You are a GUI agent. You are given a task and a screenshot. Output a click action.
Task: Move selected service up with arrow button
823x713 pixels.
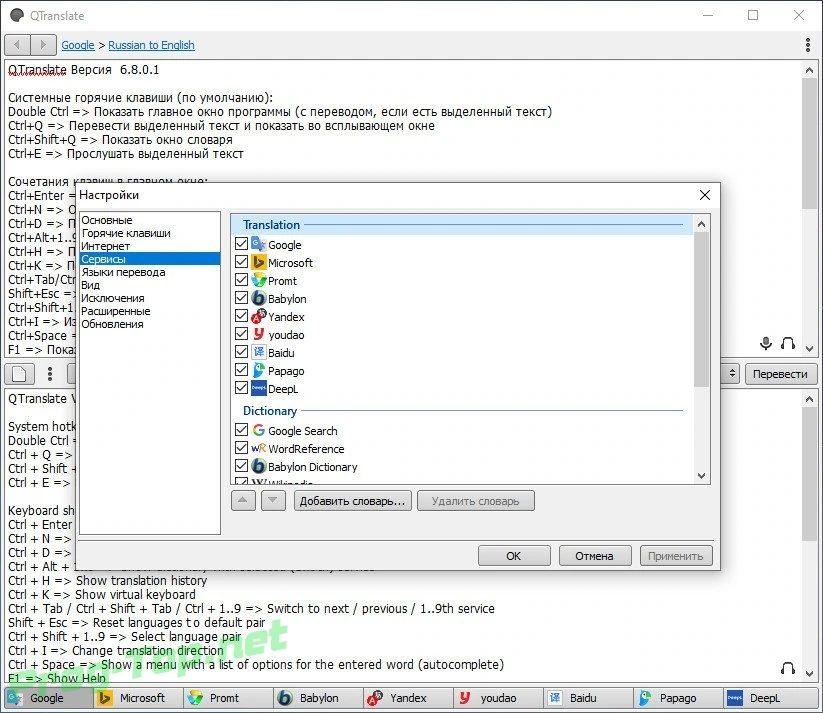243,500
